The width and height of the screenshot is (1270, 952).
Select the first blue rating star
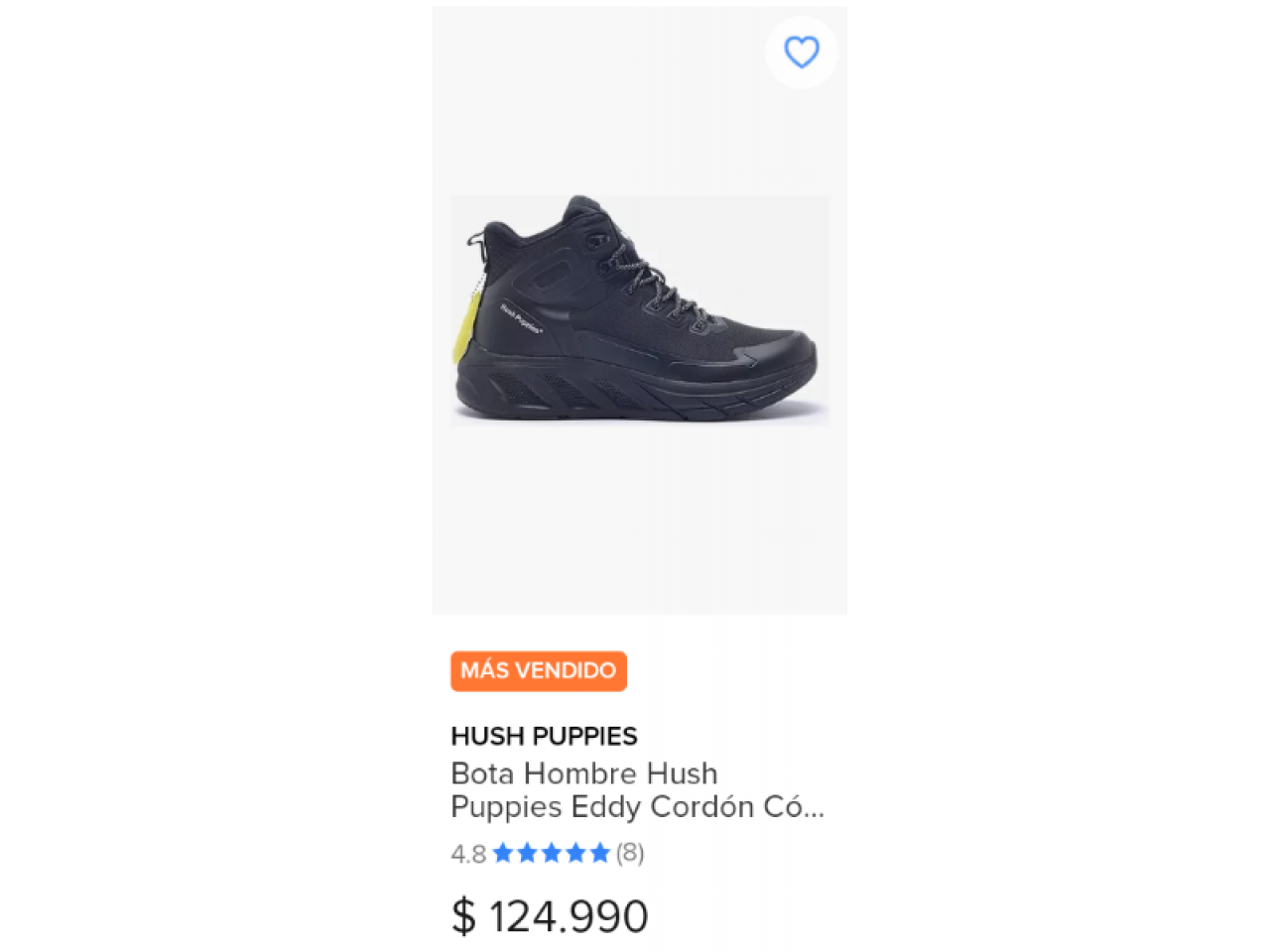click(503, 853)
